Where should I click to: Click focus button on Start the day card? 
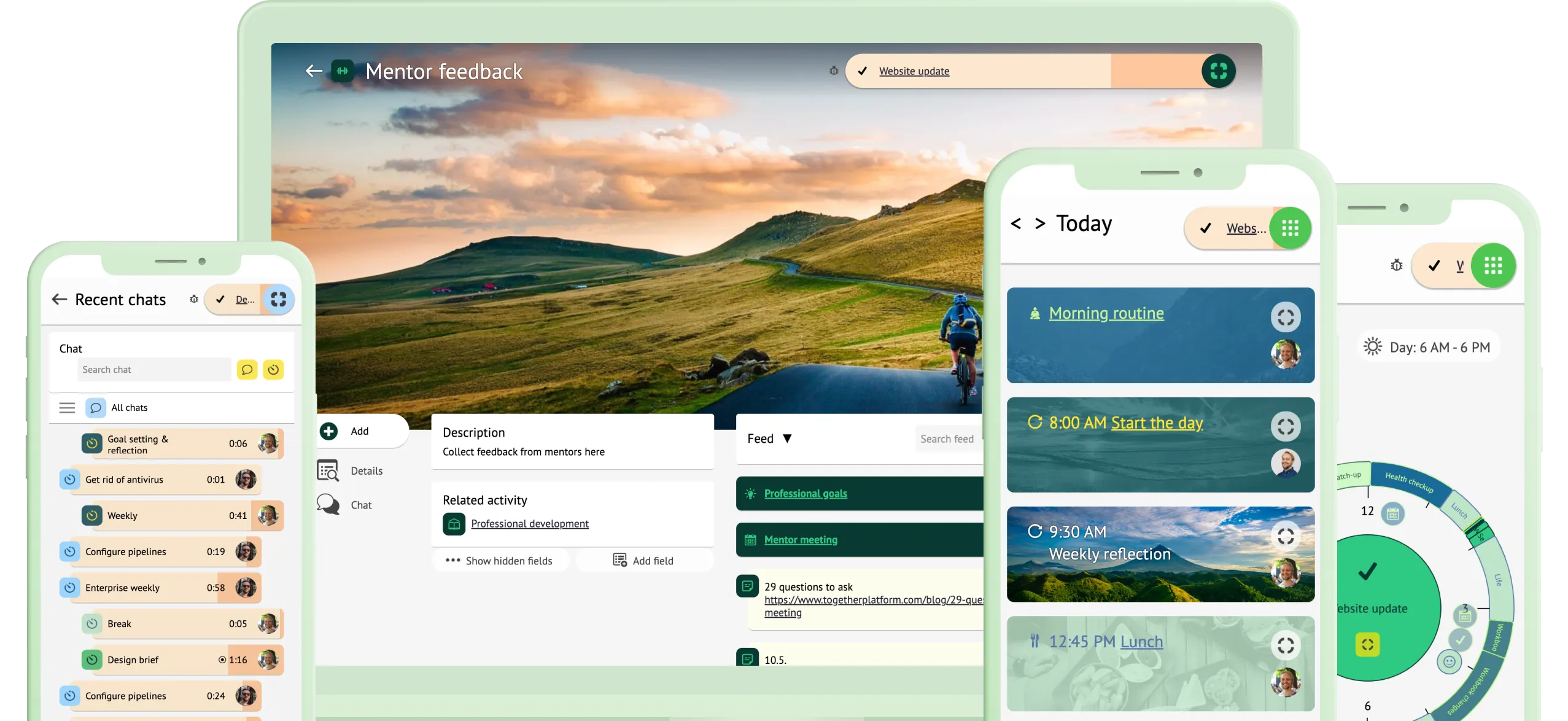pos(1285,427)
